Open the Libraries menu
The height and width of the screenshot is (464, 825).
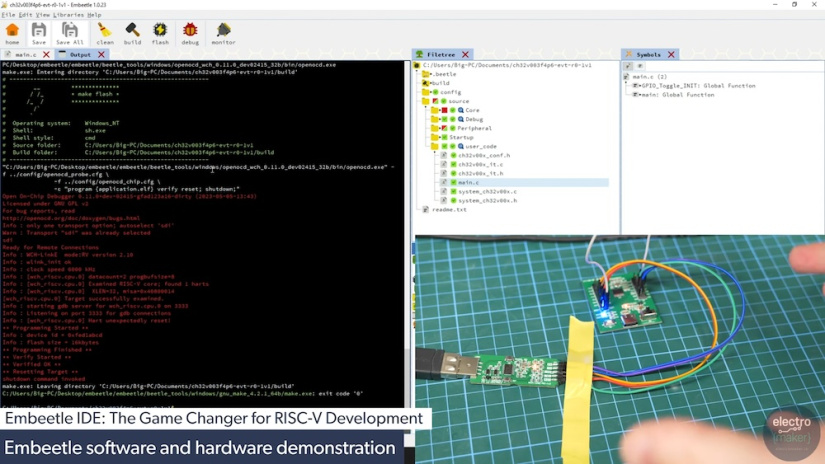(68, 15)
